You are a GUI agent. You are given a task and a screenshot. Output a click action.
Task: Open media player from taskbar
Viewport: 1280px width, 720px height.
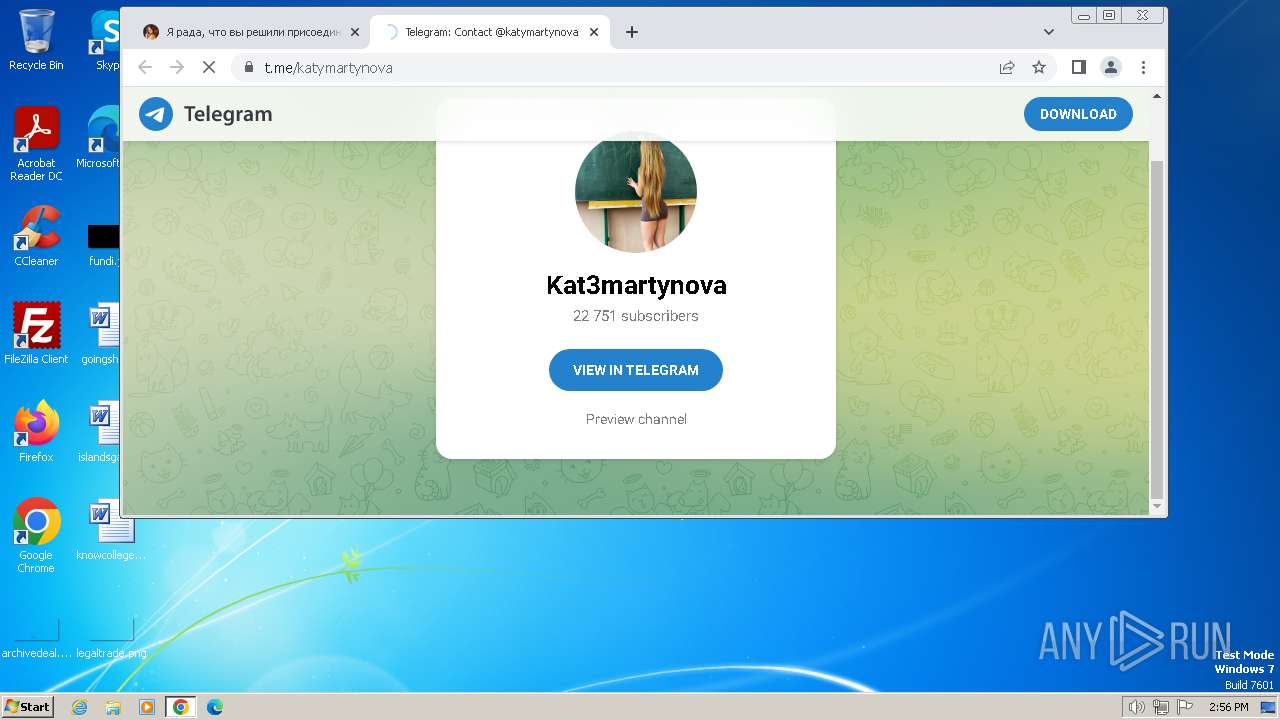click(147, 707)
